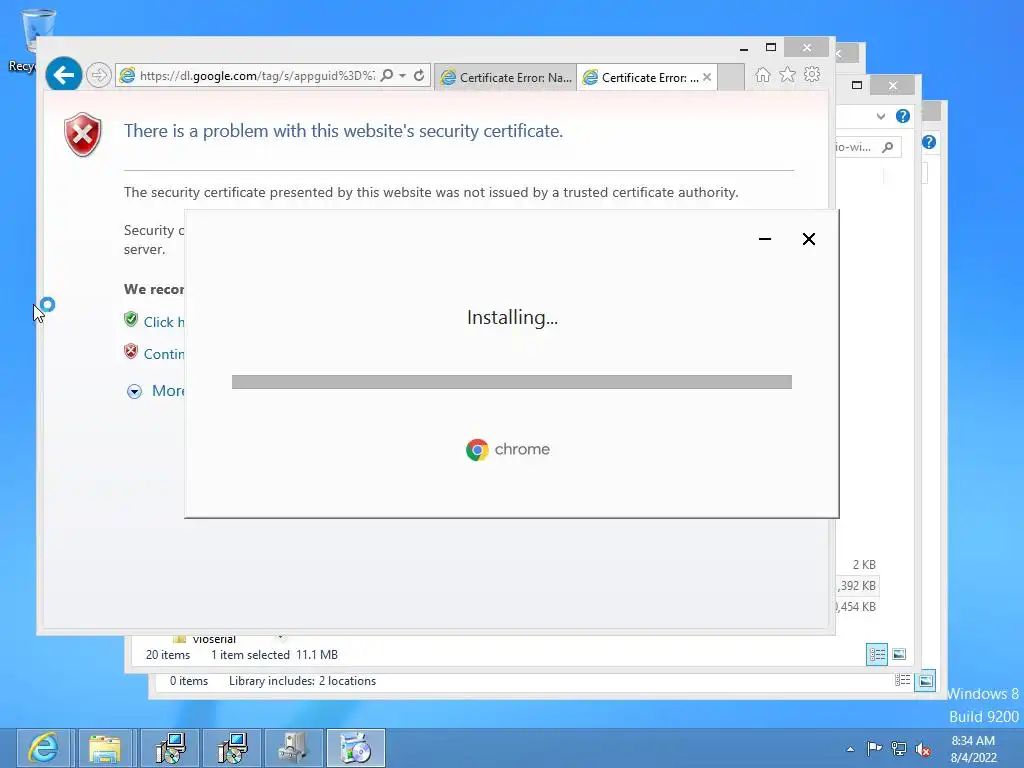The height and width of the screenshot is (768, 1024).
Task: Open Action Center flag in system tray
Action: click(x=874, y=748)
